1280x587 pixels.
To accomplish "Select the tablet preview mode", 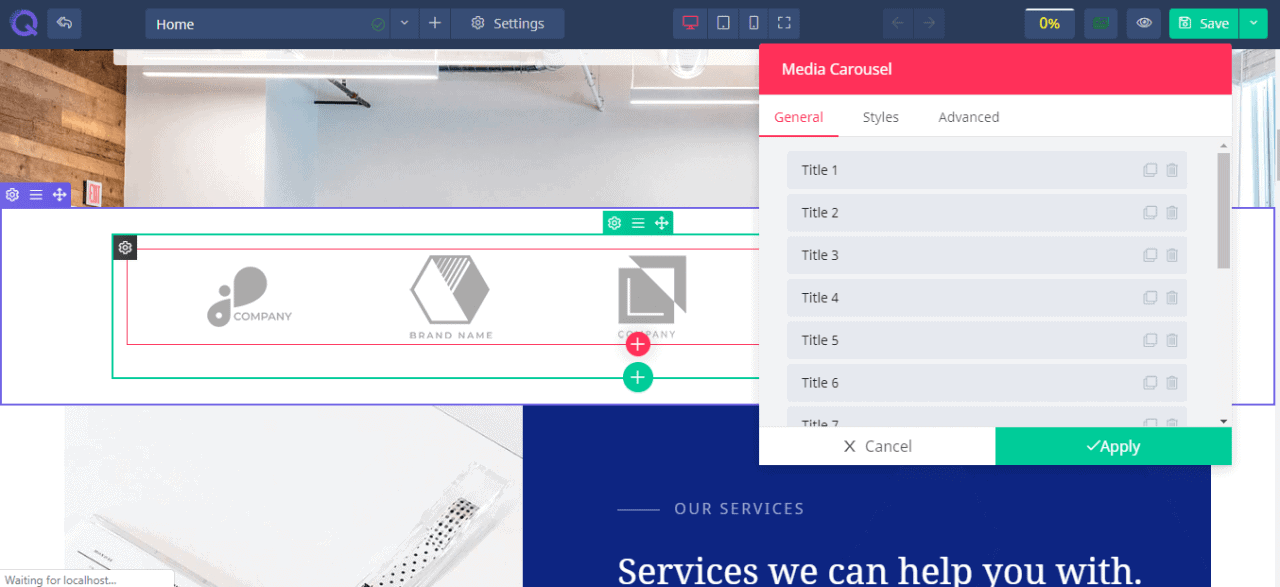I will (x=723, y=23).
